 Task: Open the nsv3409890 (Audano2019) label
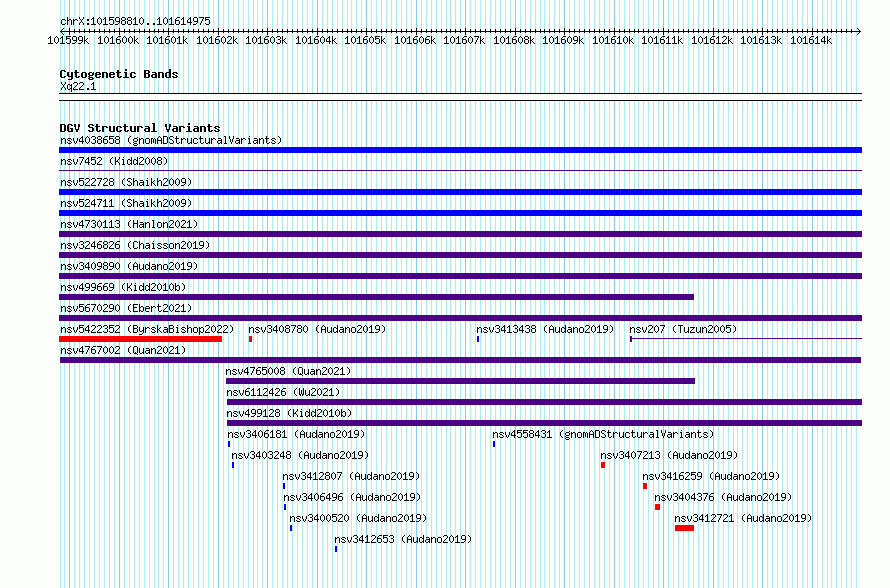(x=129, y=266)
